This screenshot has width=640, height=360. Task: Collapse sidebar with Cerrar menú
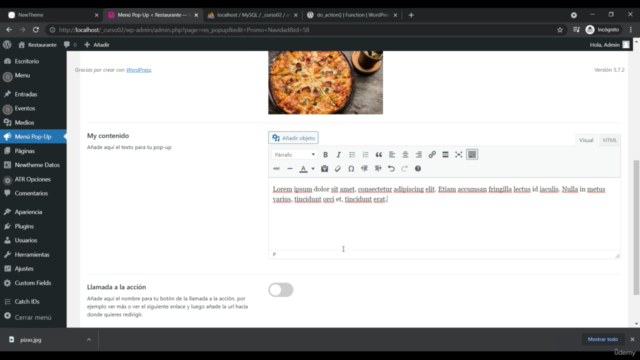click(33, 317)
